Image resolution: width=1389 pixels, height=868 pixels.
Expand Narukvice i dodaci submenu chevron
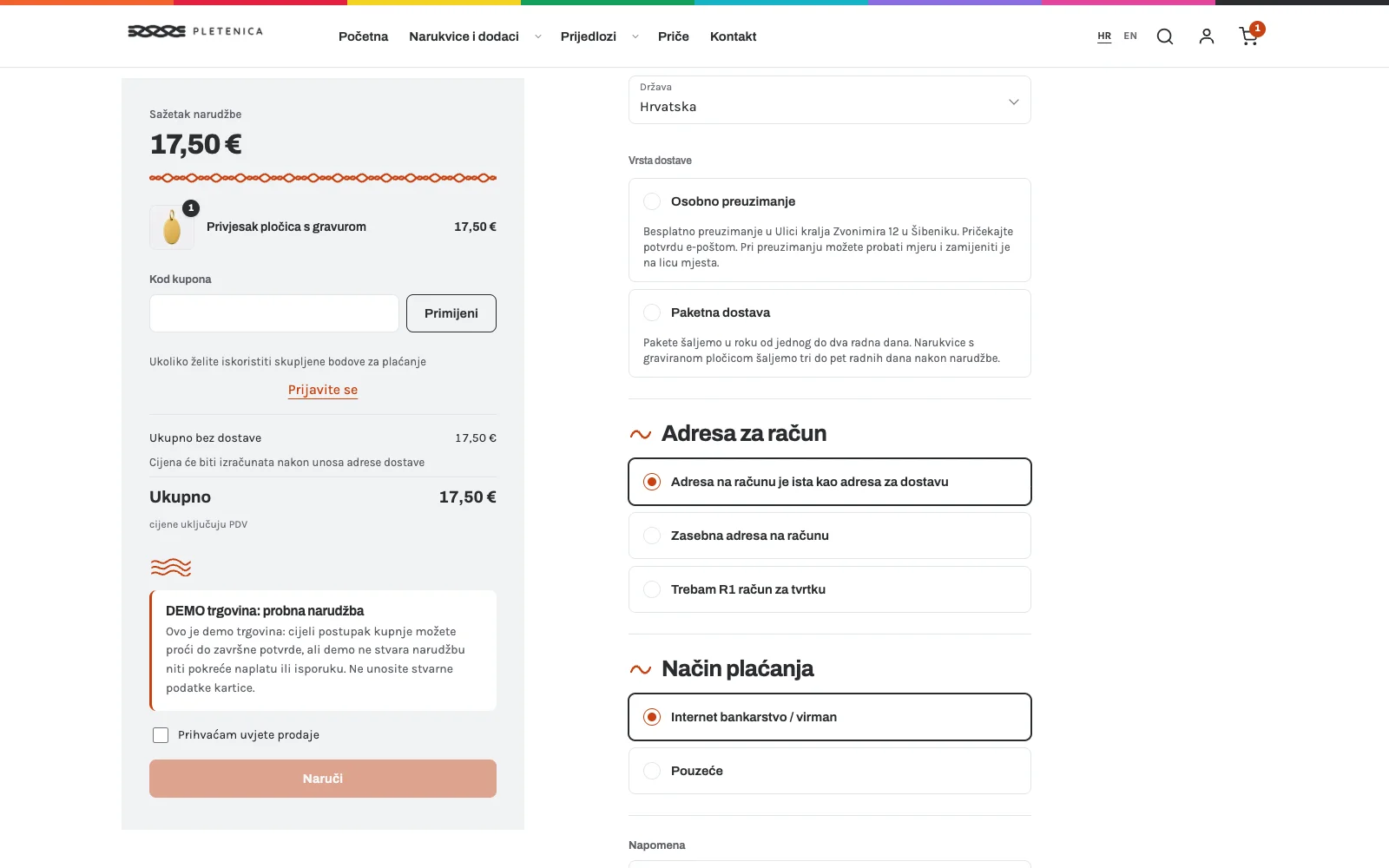[x=538, y=36]
